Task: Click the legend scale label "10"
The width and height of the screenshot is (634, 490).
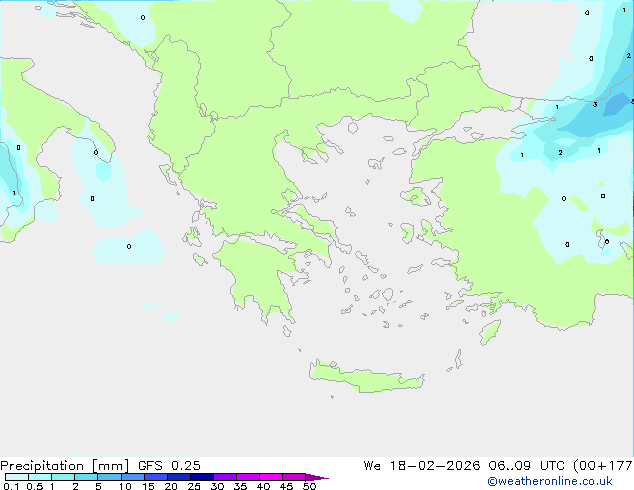Action: 125,486
